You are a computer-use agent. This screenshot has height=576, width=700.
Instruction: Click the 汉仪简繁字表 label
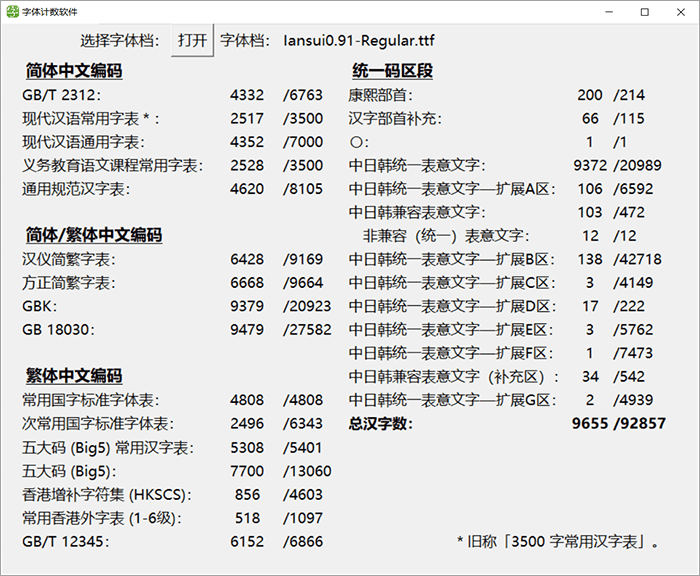pos(69,259)
